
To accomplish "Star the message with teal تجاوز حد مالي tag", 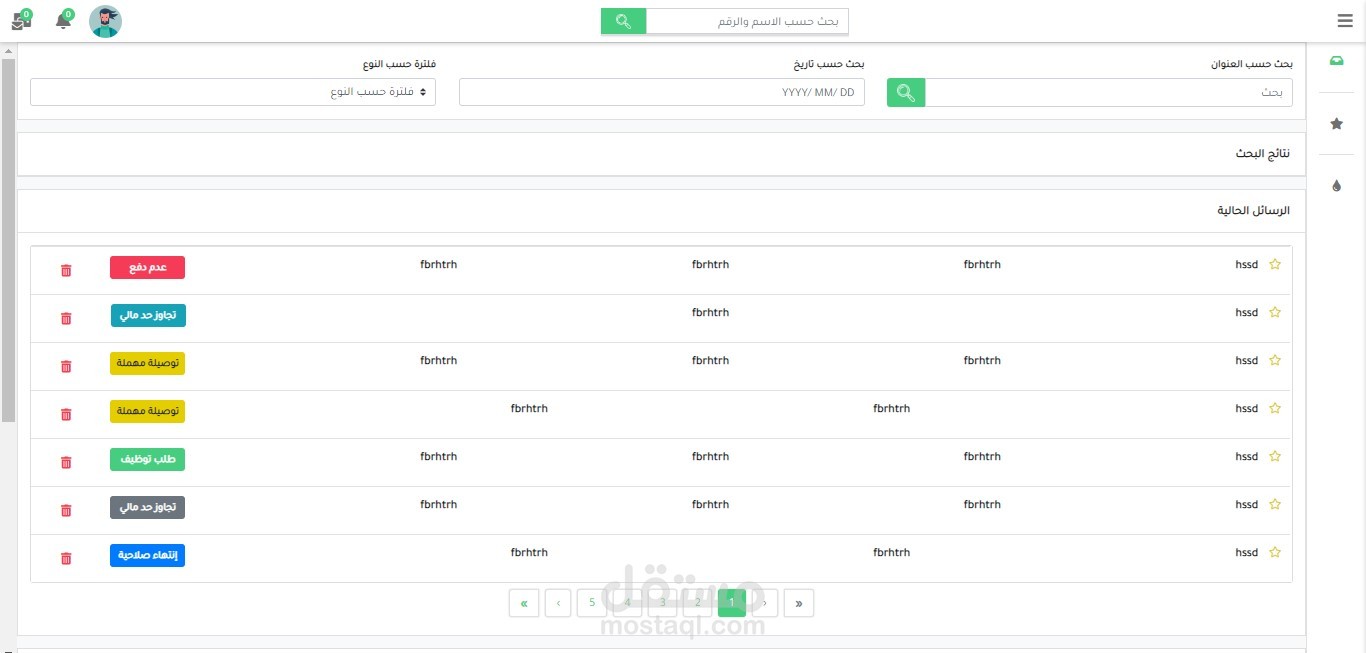I will click(1275, 312).
